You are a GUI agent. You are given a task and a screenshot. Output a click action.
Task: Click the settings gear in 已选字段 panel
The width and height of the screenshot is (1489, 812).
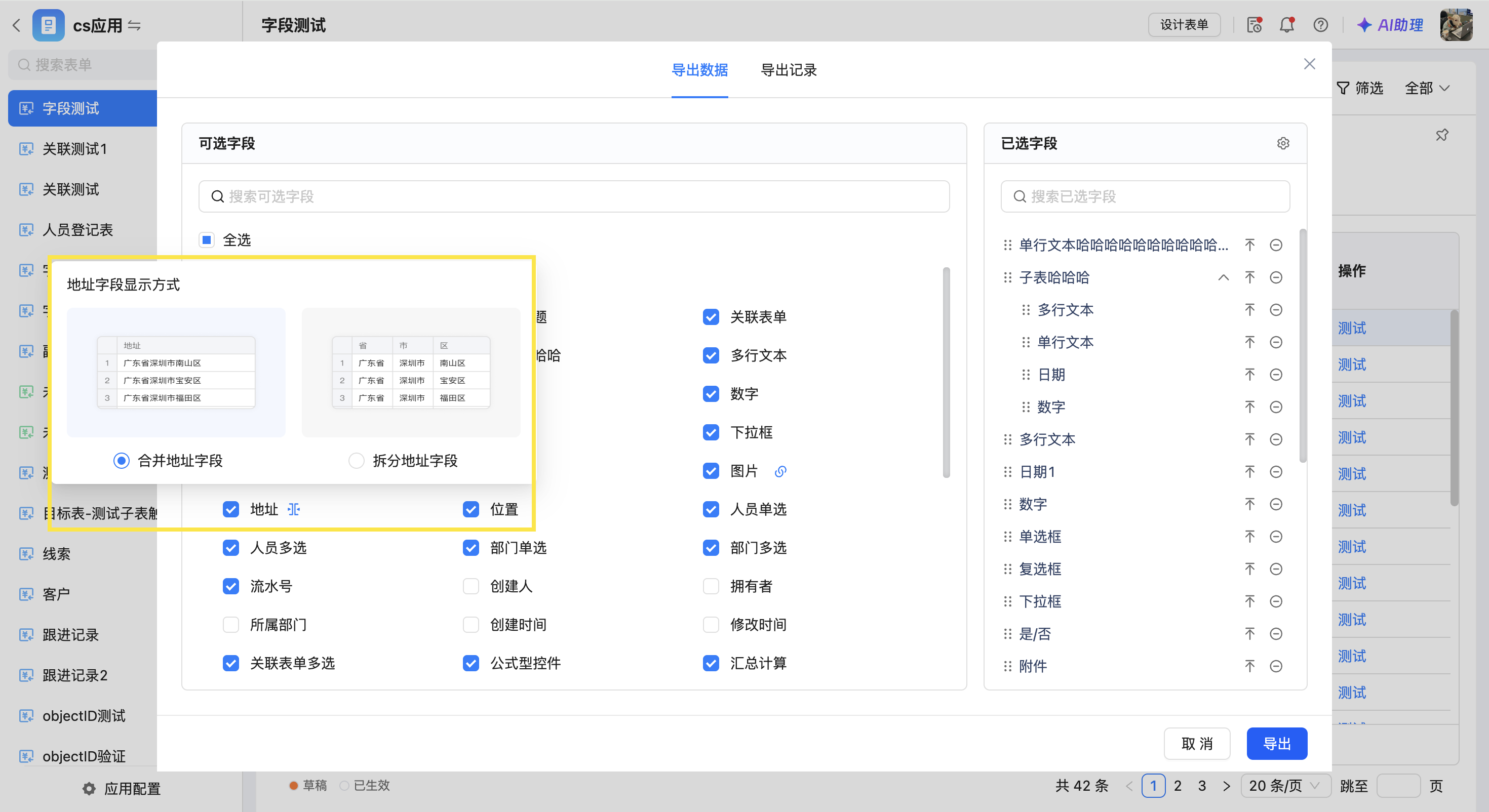point(1283,143)
